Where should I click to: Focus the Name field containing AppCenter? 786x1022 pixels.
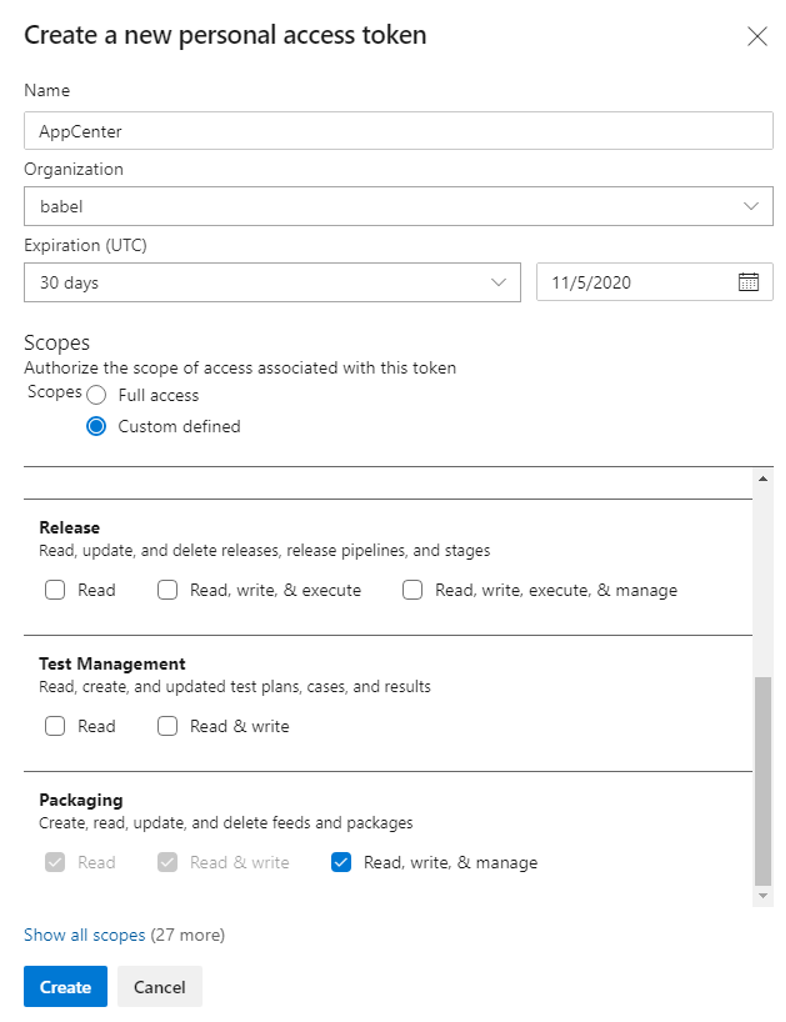(398, 131)
